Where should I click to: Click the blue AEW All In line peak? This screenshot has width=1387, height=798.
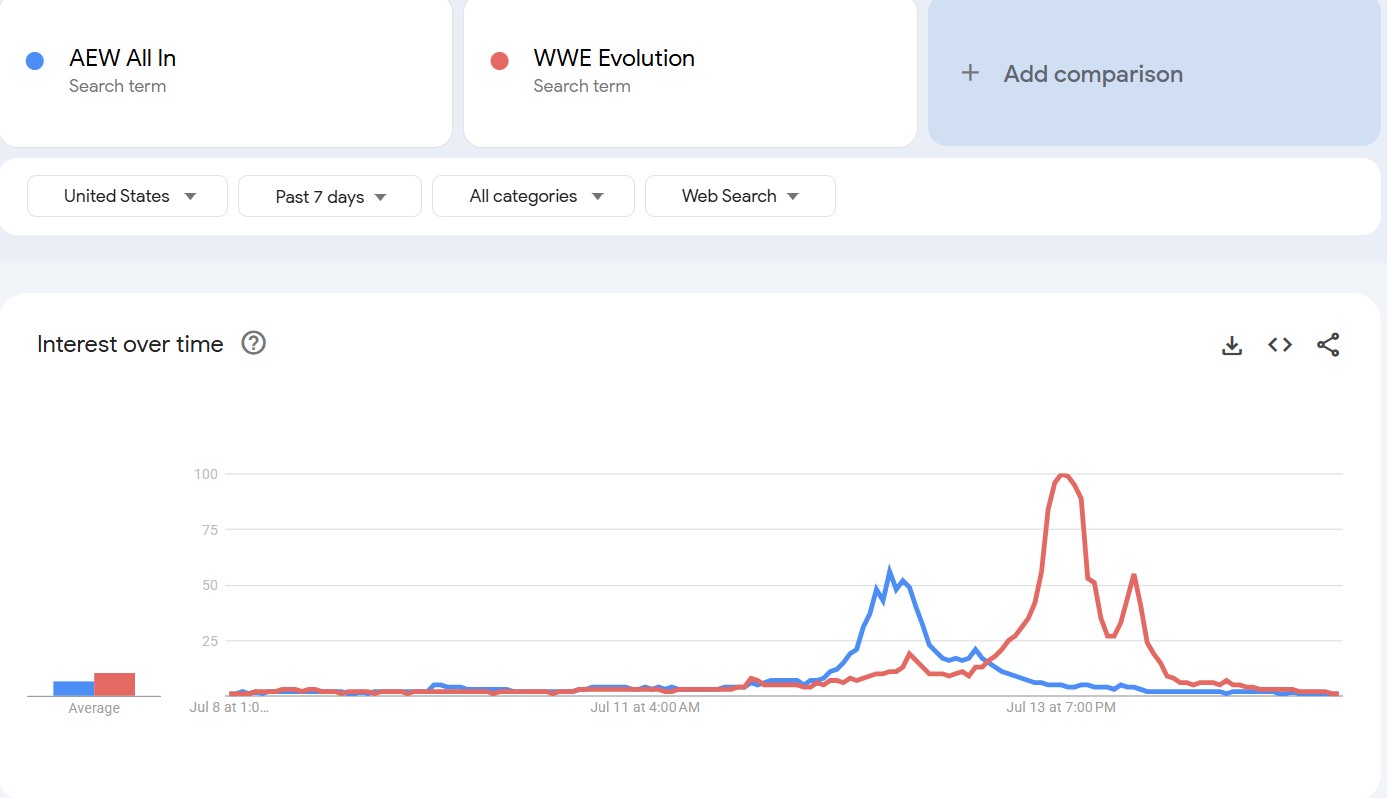[x=890, y=571]
